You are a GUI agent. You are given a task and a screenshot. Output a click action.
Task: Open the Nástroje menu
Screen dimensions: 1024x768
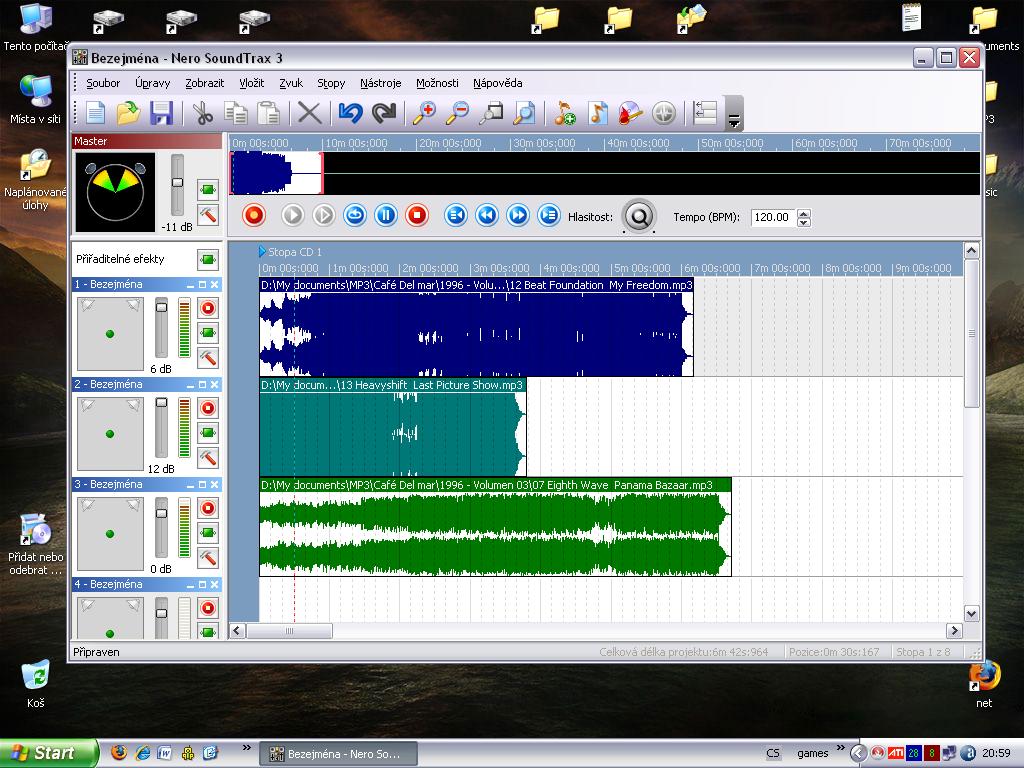tap(381, 83)
